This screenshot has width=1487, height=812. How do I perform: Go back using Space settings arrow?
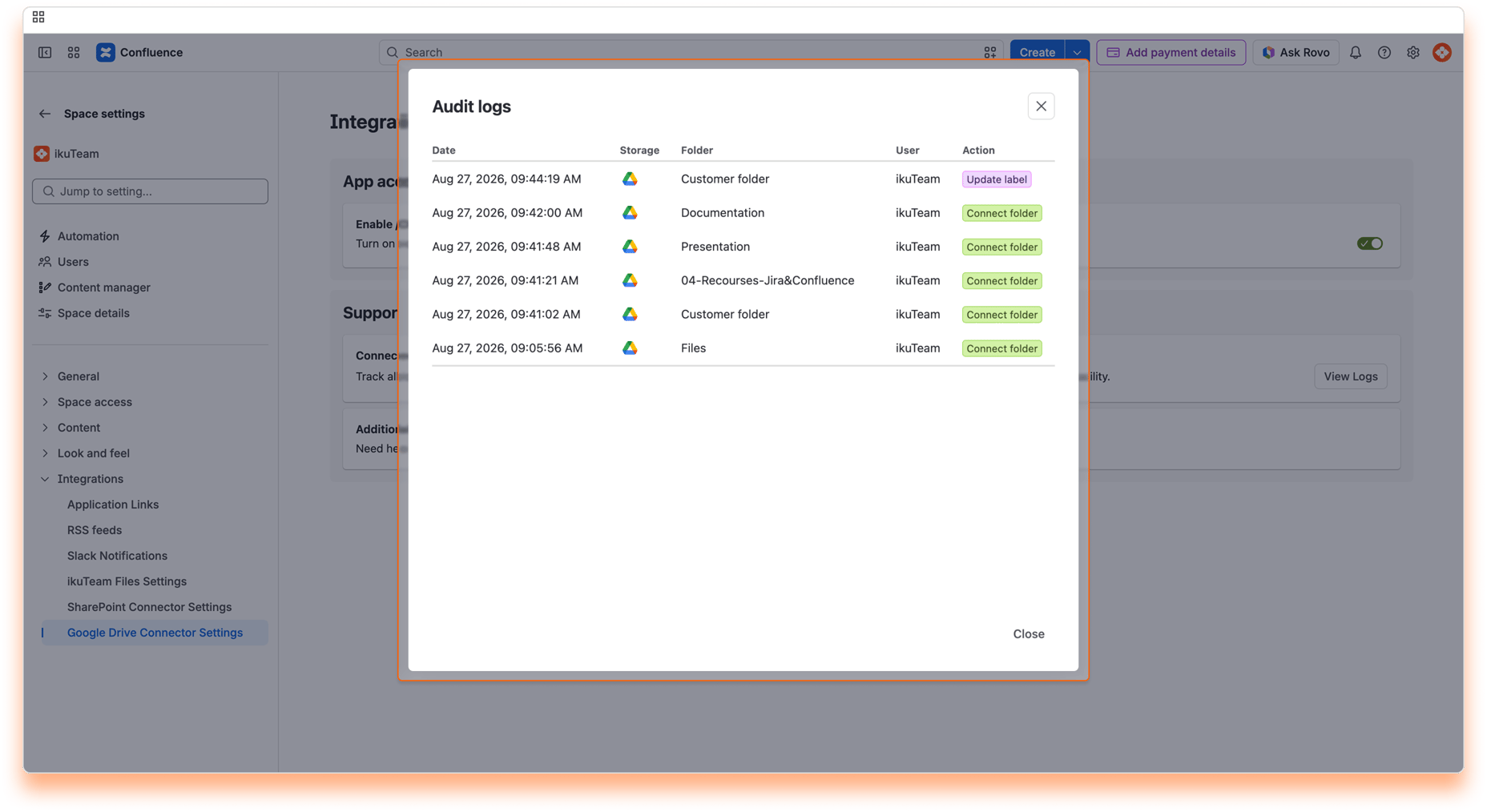pos(45,114)
